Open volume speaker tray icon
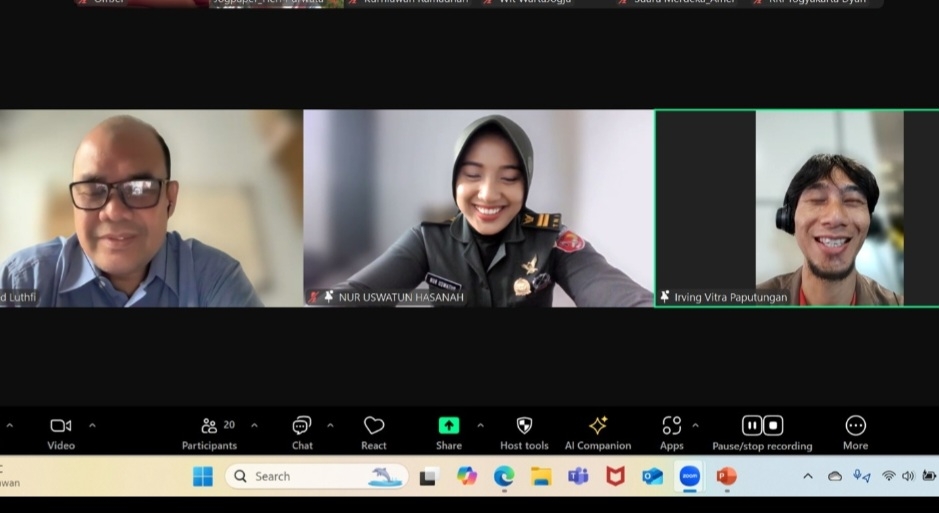The image size is (939, 513). [908, 476]
